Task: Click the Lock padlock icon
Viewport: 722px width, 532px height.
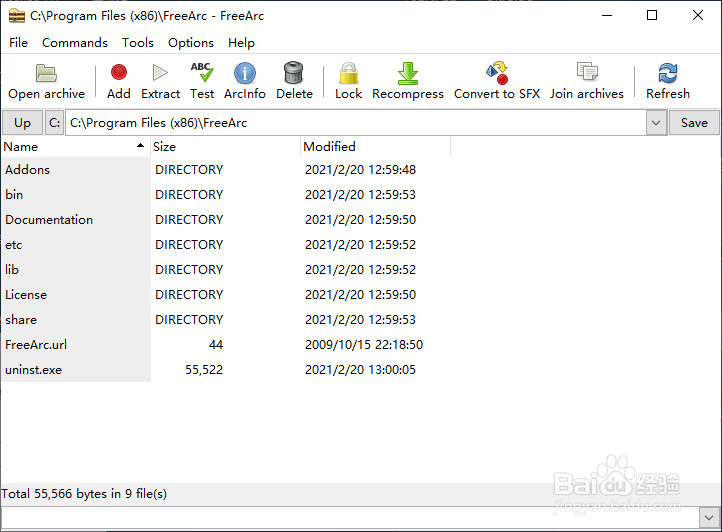Action: (x=349, y=73)
